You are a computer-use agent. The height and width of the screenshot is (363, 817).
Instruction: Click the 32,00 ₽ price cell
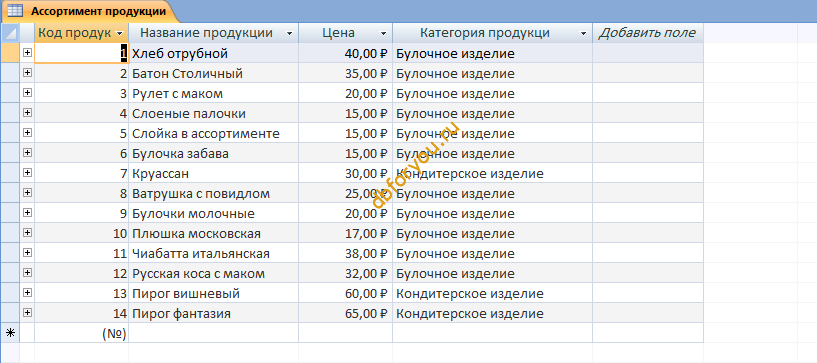pos(345,273)
